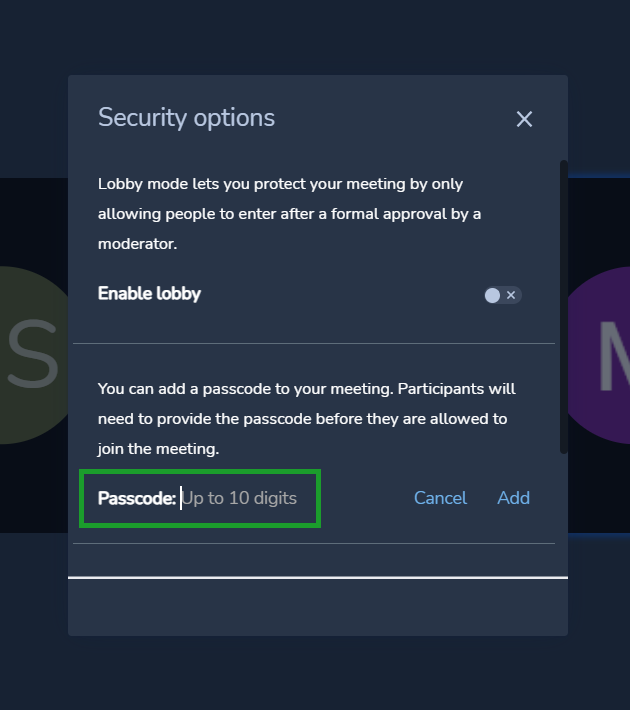
Task: Click empty footer area of dialog
Action: (x=318, y=607)
